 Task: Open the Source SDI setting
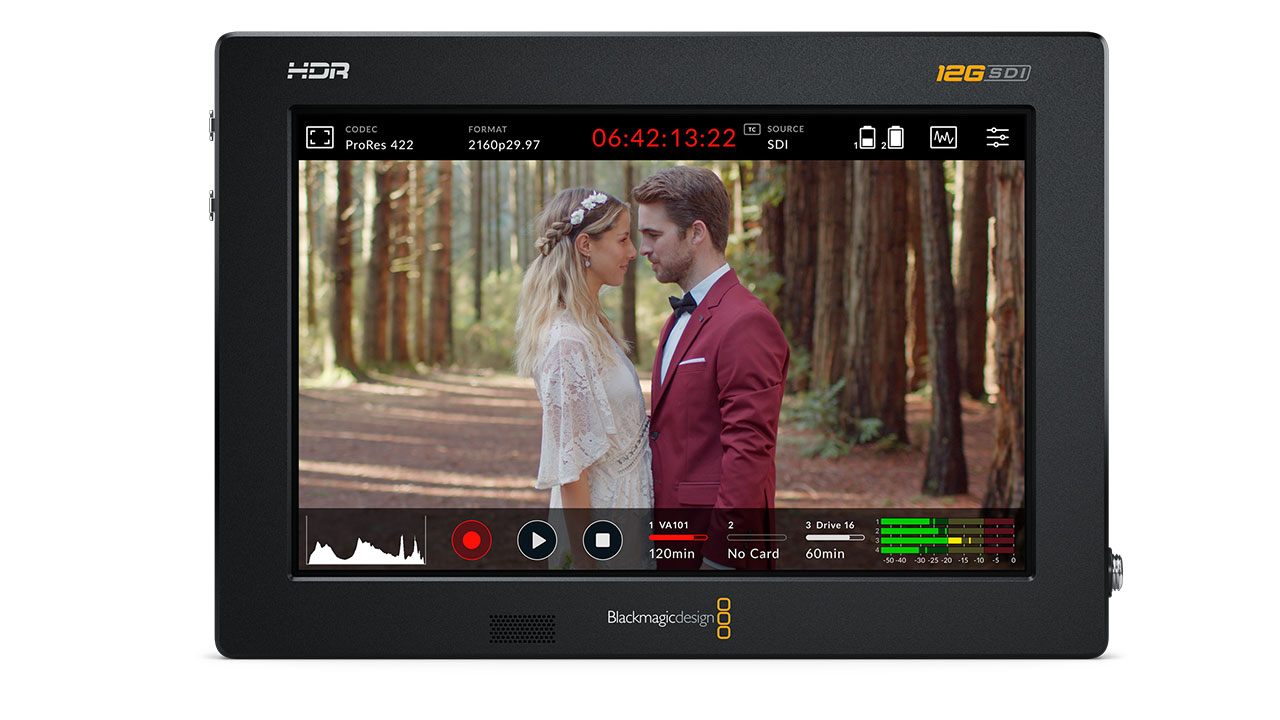[x=785, y=138]
